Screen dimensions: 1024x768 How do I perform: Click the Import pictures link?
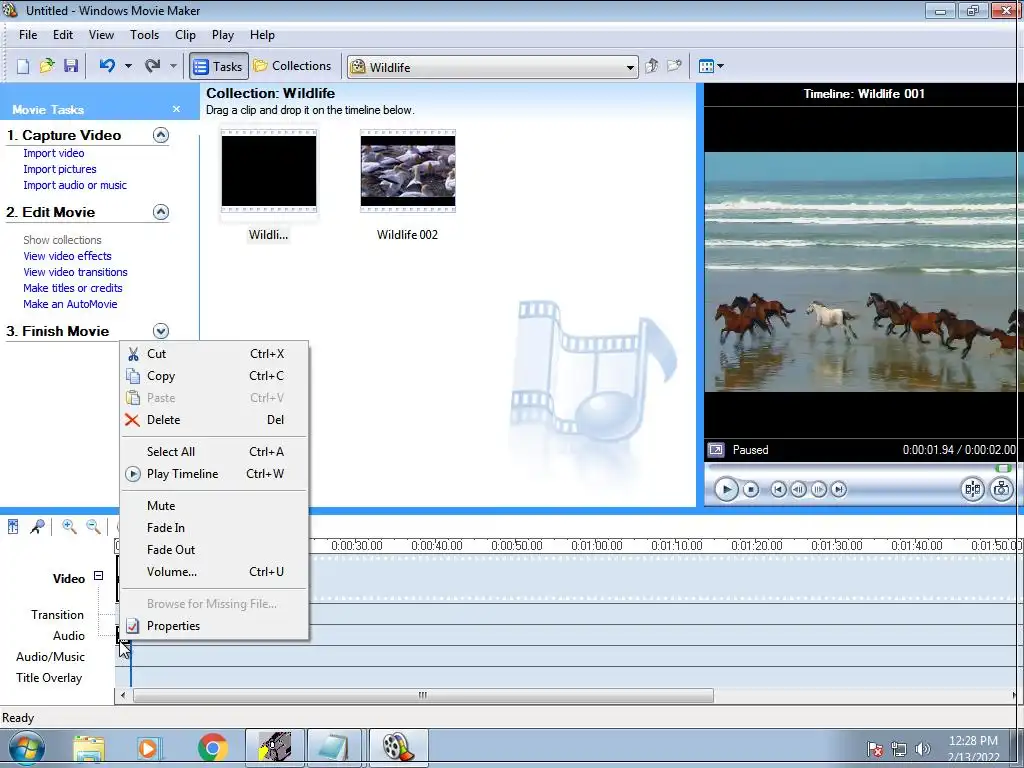tap(59, 169)
